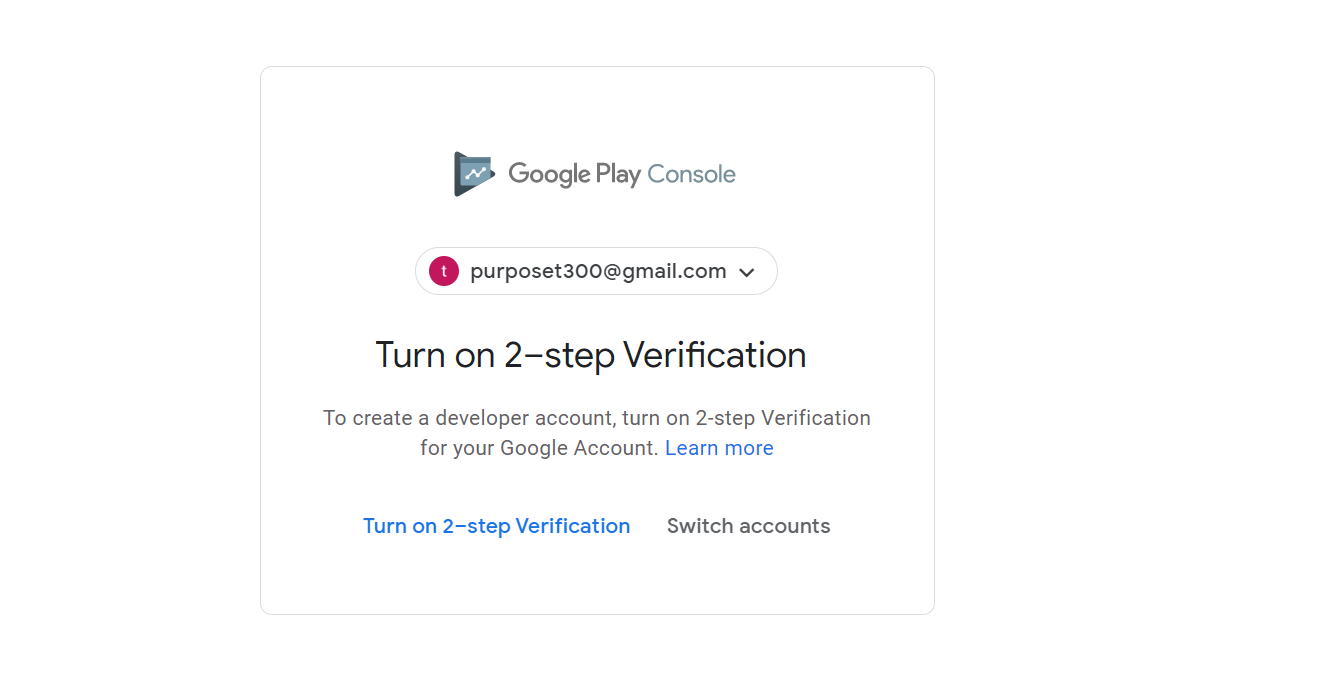This screenshot has width=1325, height=686.
Task: Start enabling 2-step Verification via blue link
Action: click(497, 526)
